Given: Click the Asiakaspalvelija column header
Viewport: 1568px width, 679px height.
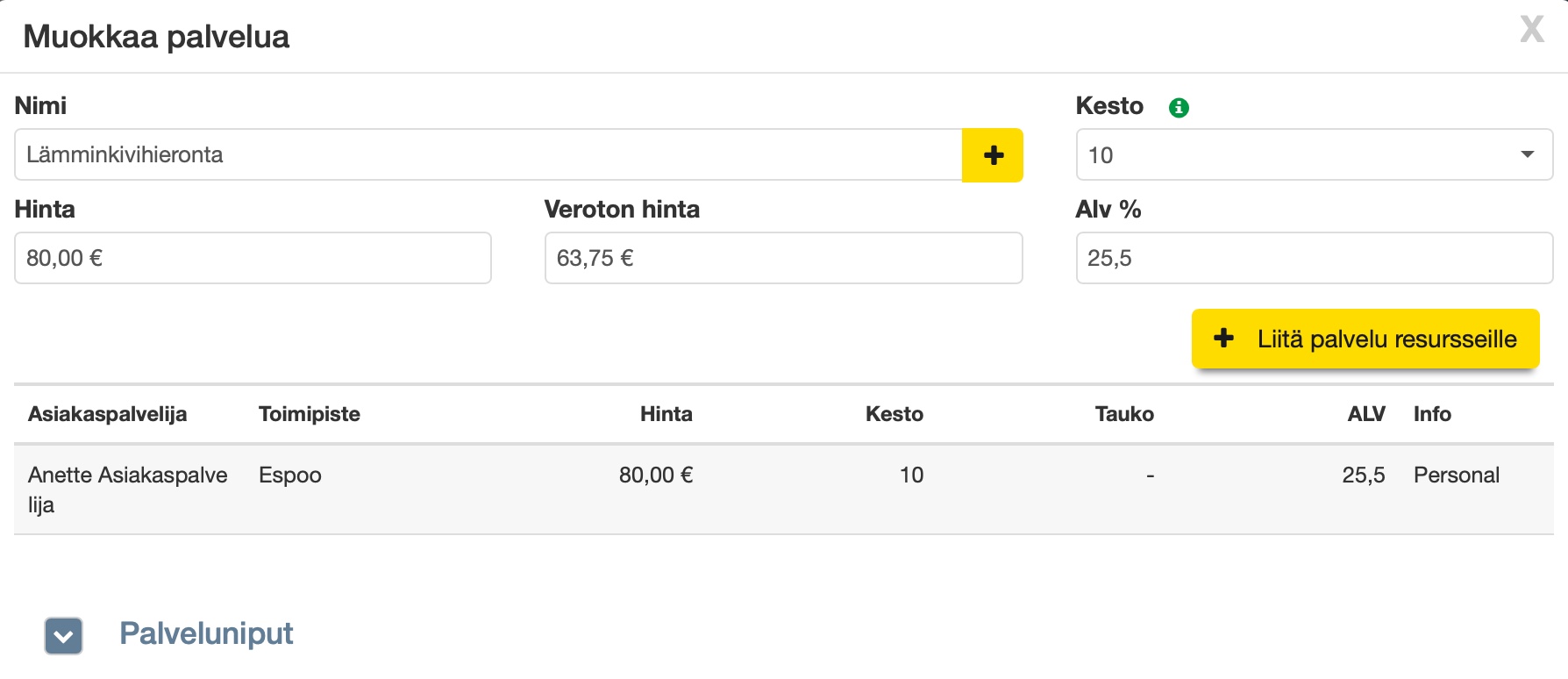Looking at the screenshot, I should pos(107,414).
